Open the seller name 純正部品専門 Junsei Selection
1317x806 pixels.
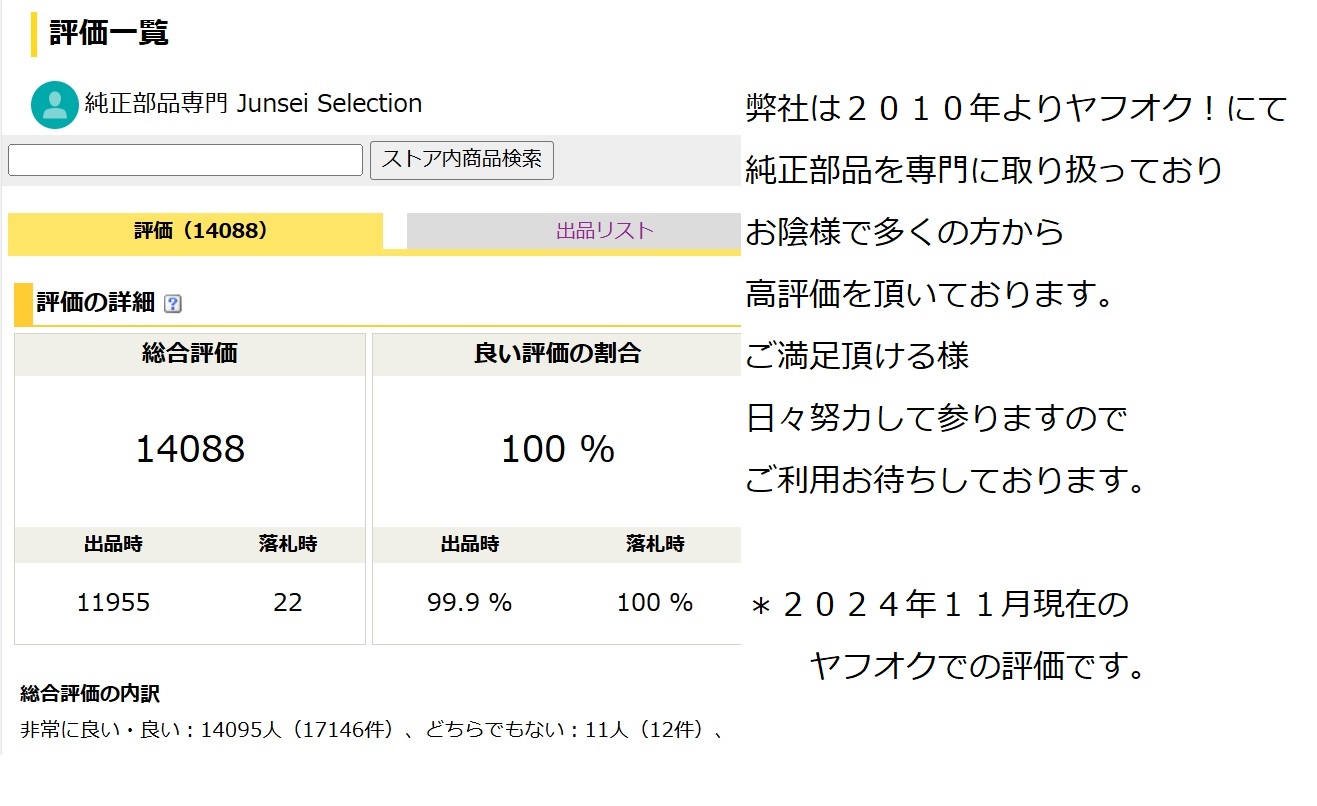(250, 104)
